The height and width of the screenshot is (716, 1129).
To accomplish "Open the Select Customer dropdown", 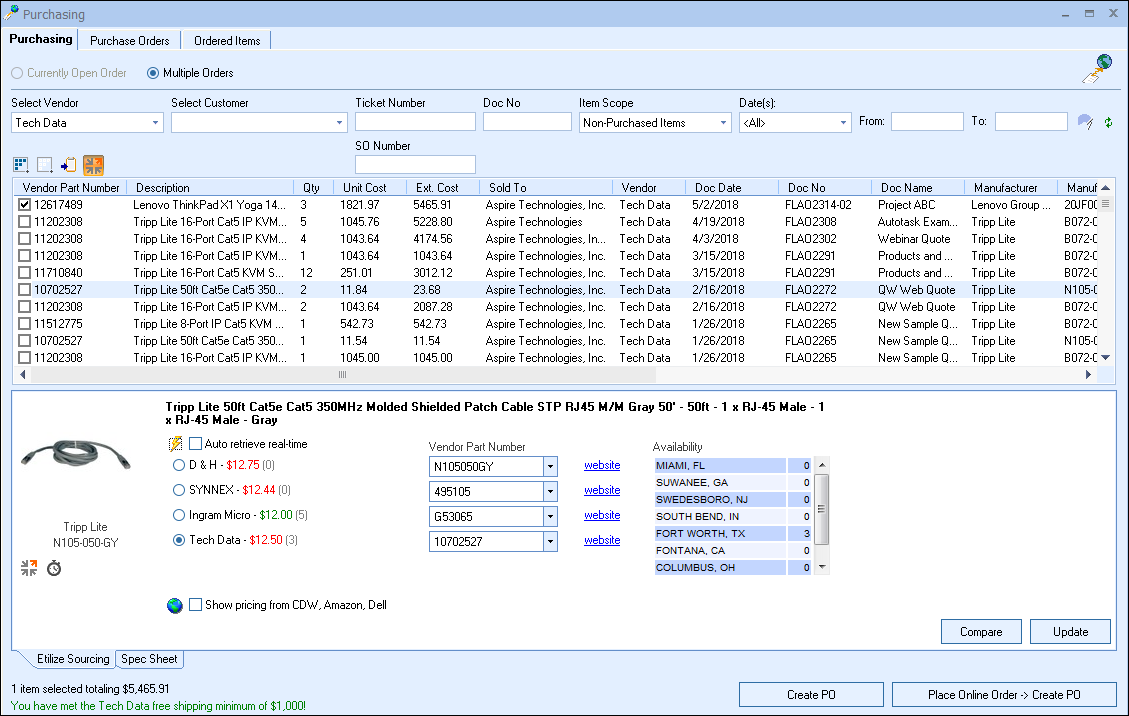I will (x=339, y=123).
